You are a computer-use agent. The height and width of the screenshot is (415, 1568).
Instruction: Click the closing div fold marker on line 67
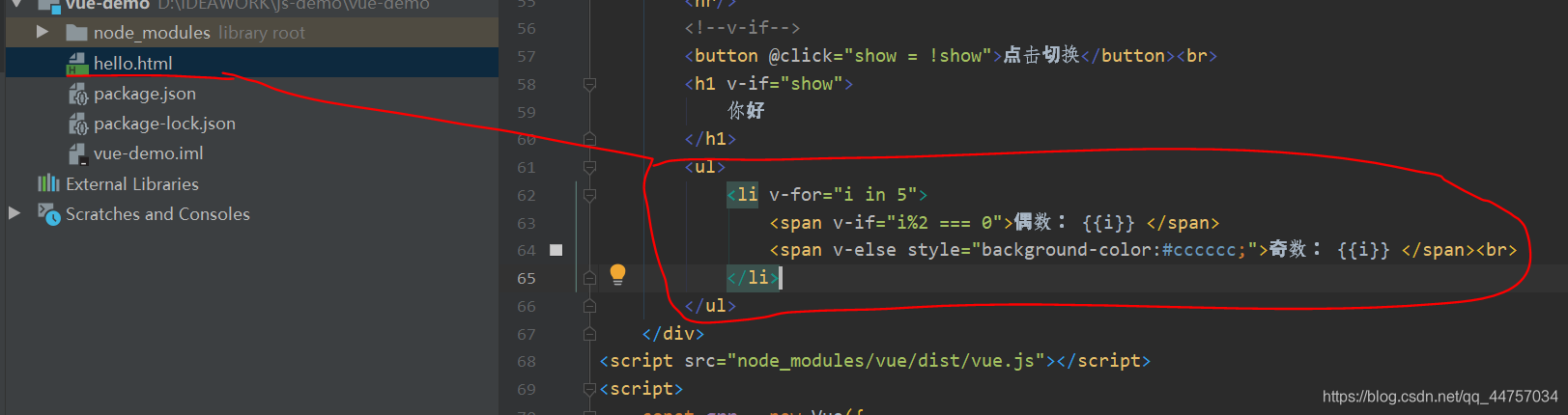click(589, 335)
